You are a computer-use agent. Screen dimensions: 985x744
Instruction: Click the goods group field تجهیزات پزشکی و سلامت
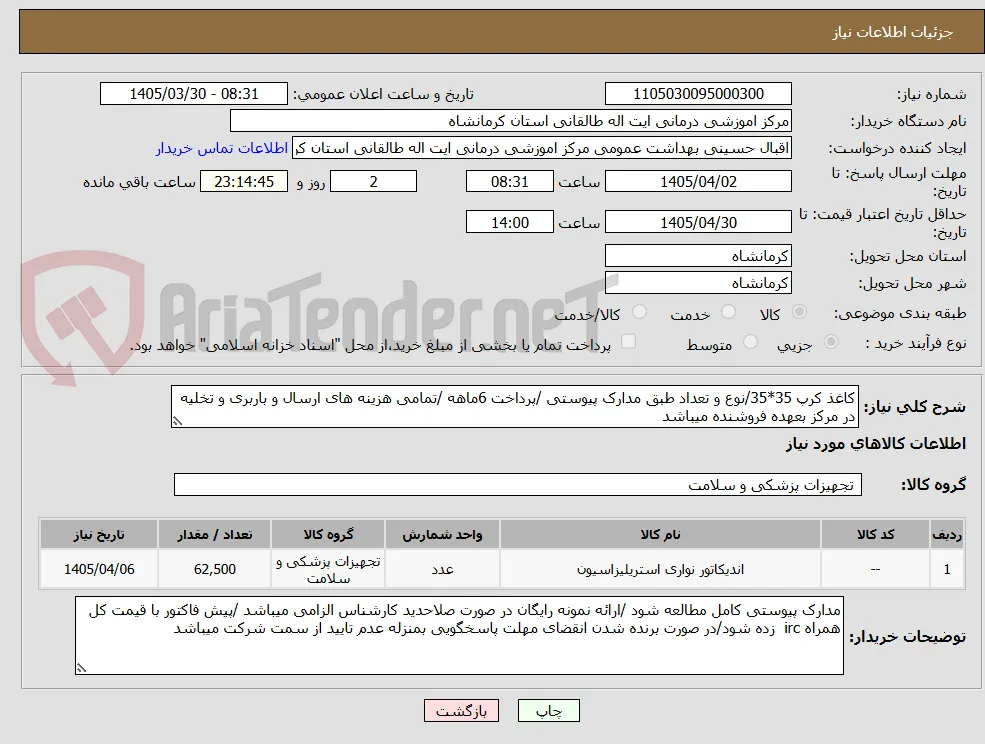tap(518, 484)
